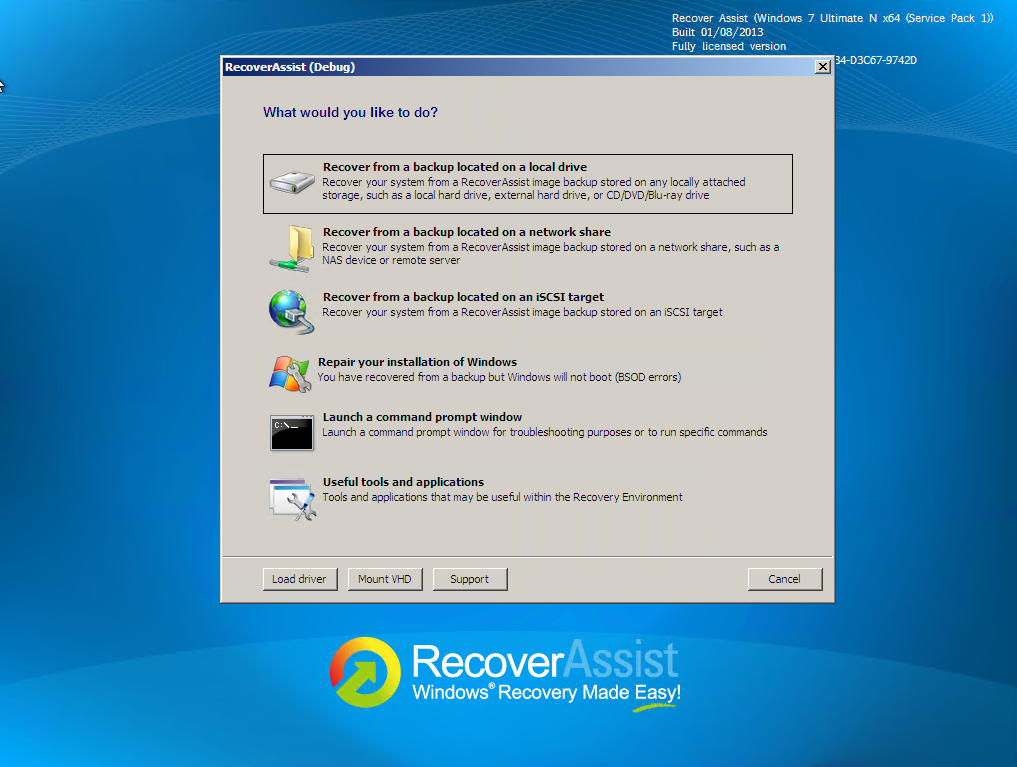Click the Load driver button
Image resolution: width=1017 pixels, height=767 pixels.
pos(300,579)
